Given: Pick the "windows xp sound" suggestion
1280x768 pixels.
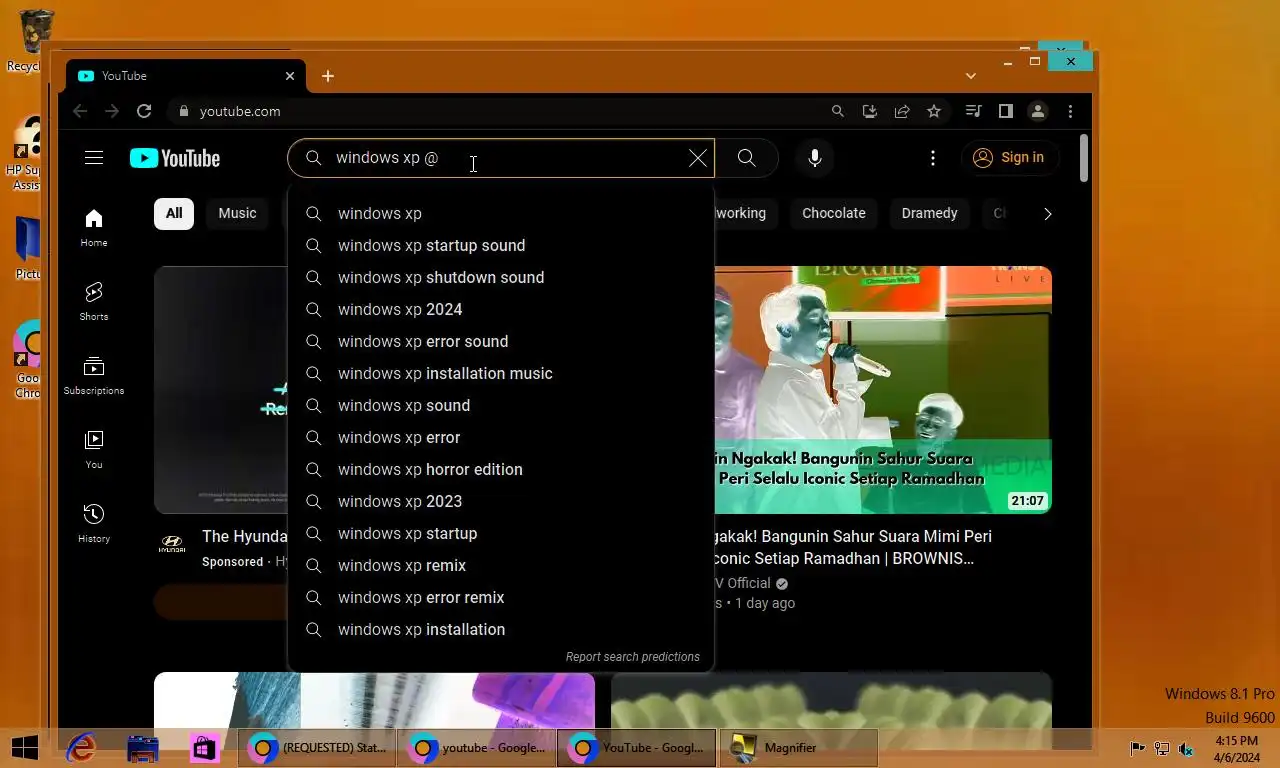Looking at the screenshot, I should point(501,405).
